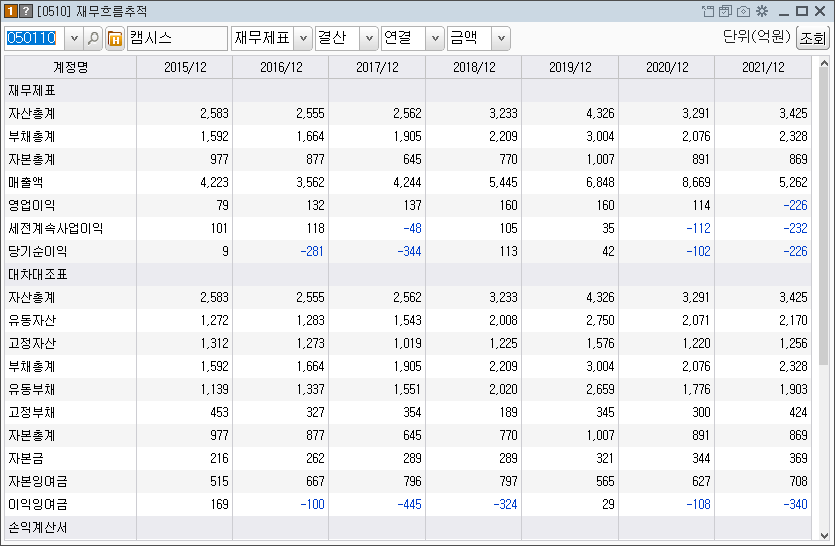835x546 pixels.
Task: Click 2017/12 세전계속사업이익 value -48
Action: coord(412,229)
